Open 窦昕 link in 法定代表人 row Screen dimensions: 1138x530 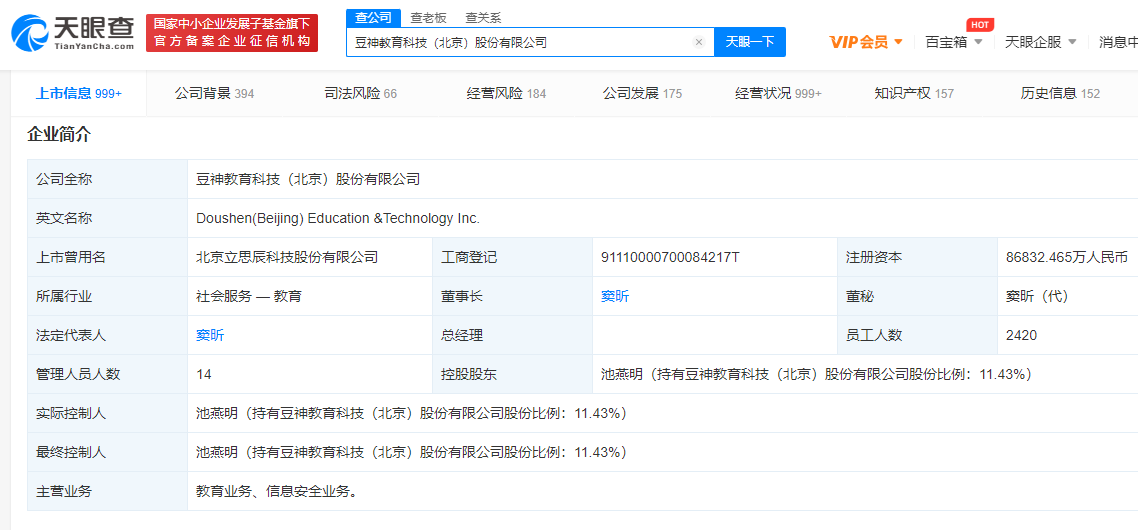[210, 335]
